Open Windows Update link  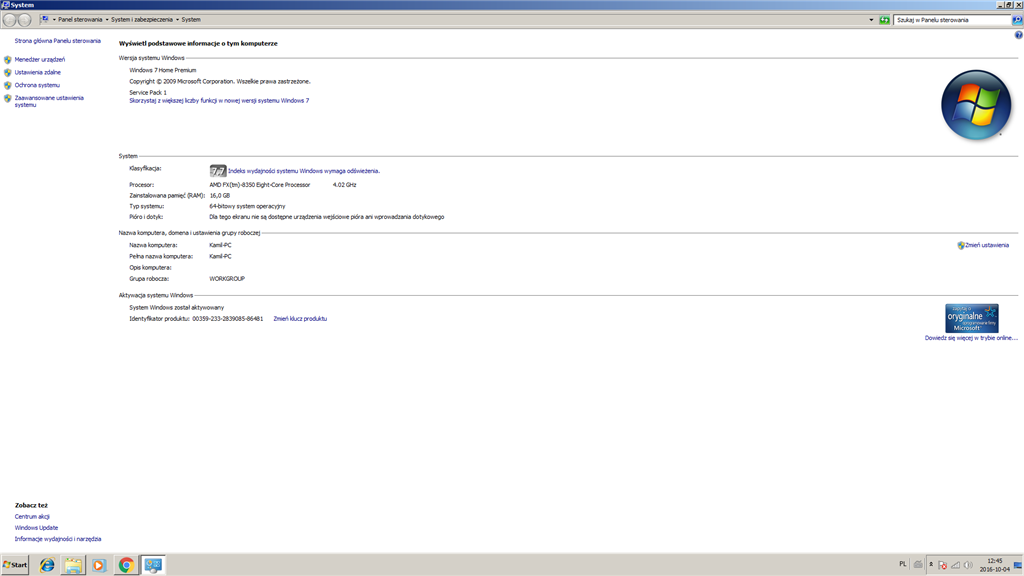(37, 528)
